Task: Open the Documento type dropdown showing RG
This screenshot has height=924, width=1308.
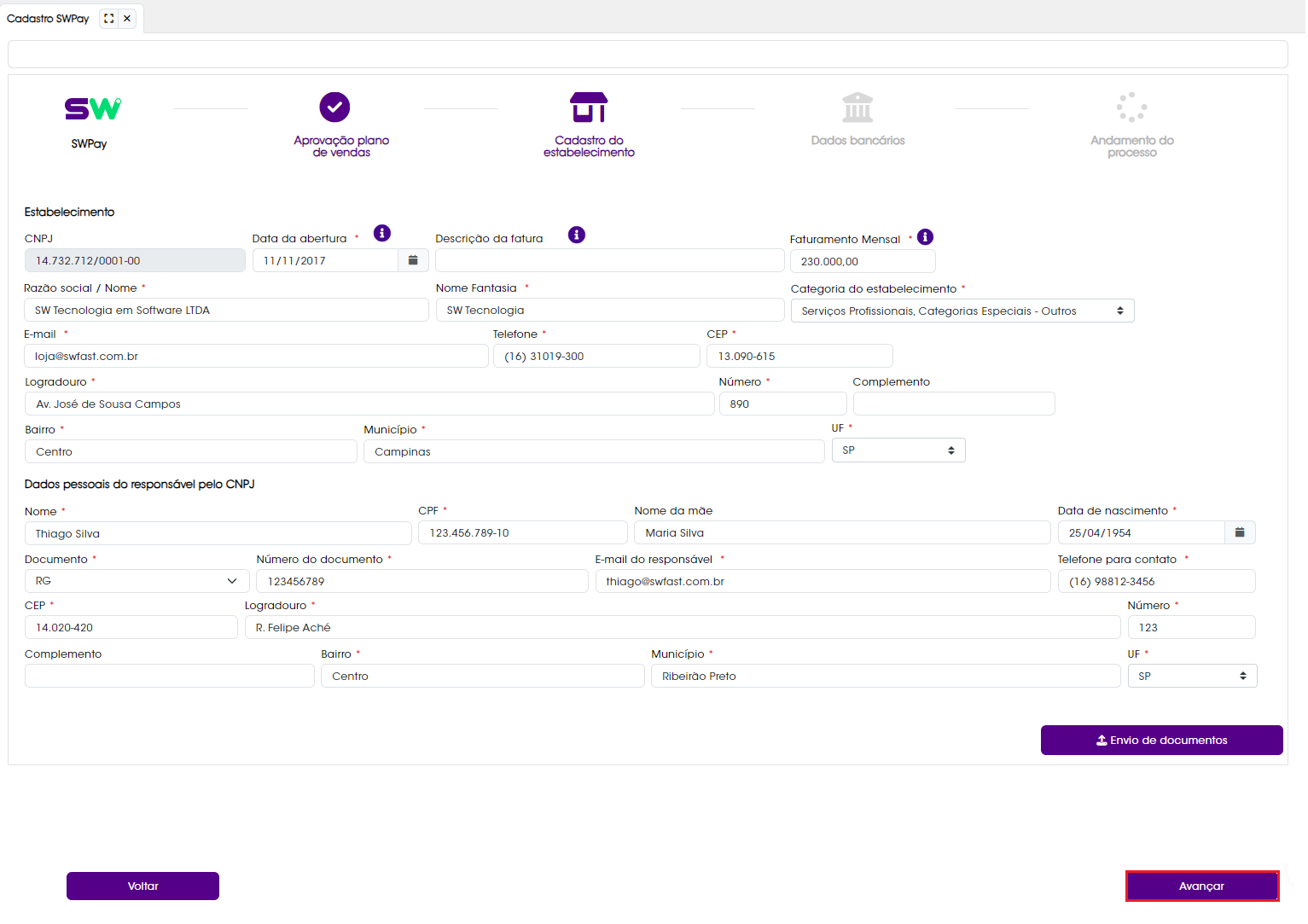Action: point(137,581)
